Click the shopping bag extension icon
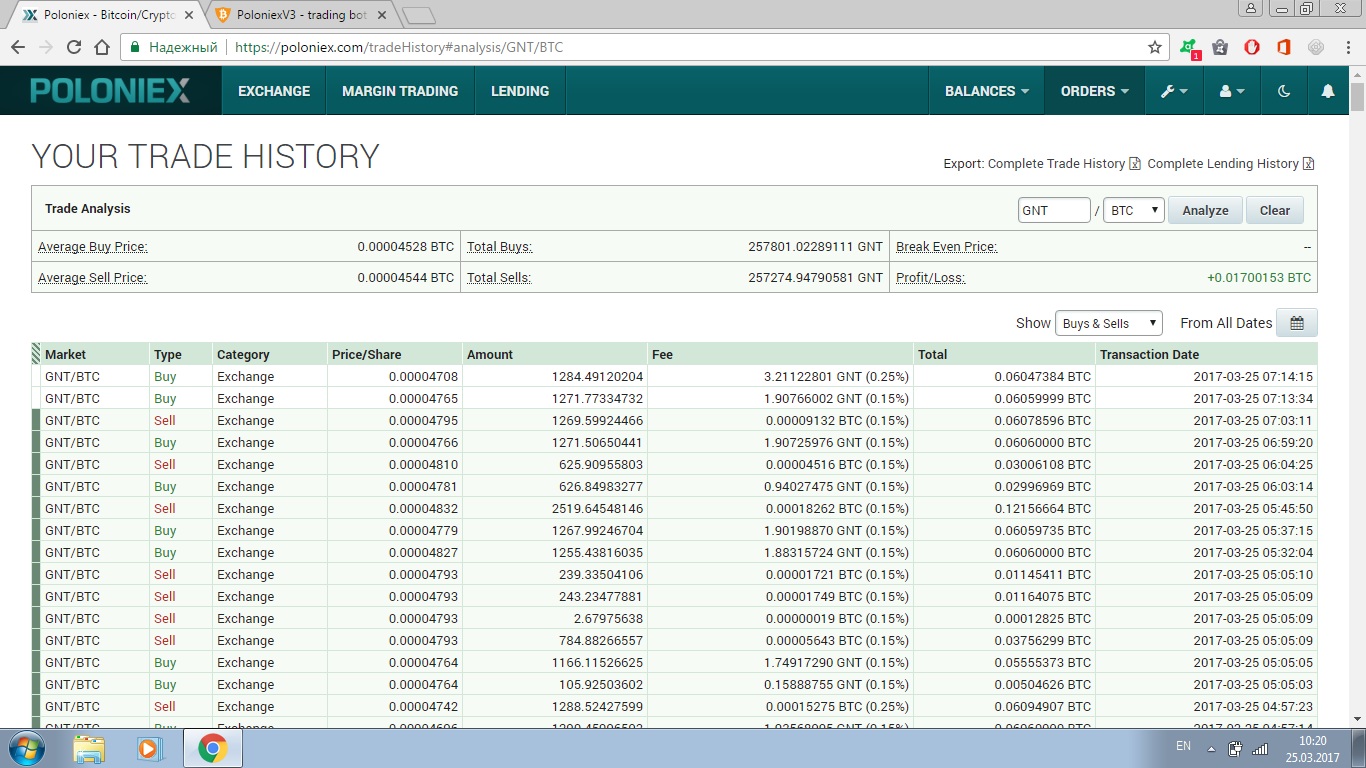Viewport: 1366px width, 768px height. coord(1220,47)
